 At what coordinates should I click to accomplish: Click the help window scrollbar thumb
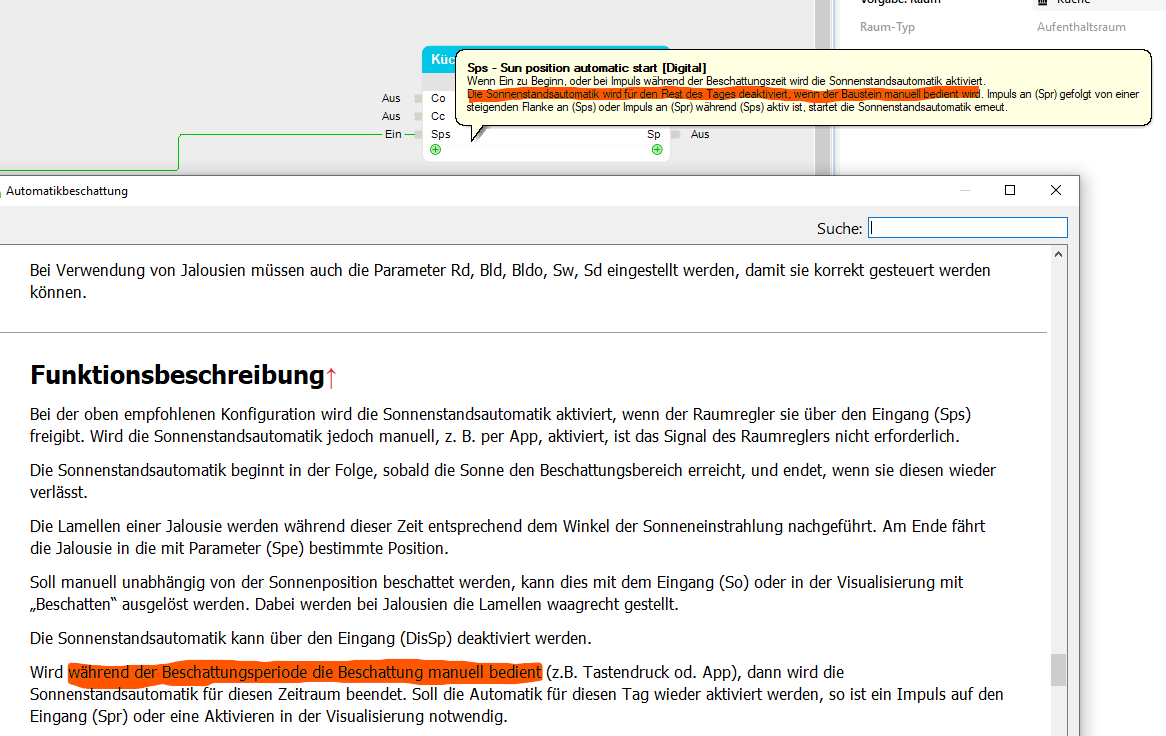(1058, 668)
